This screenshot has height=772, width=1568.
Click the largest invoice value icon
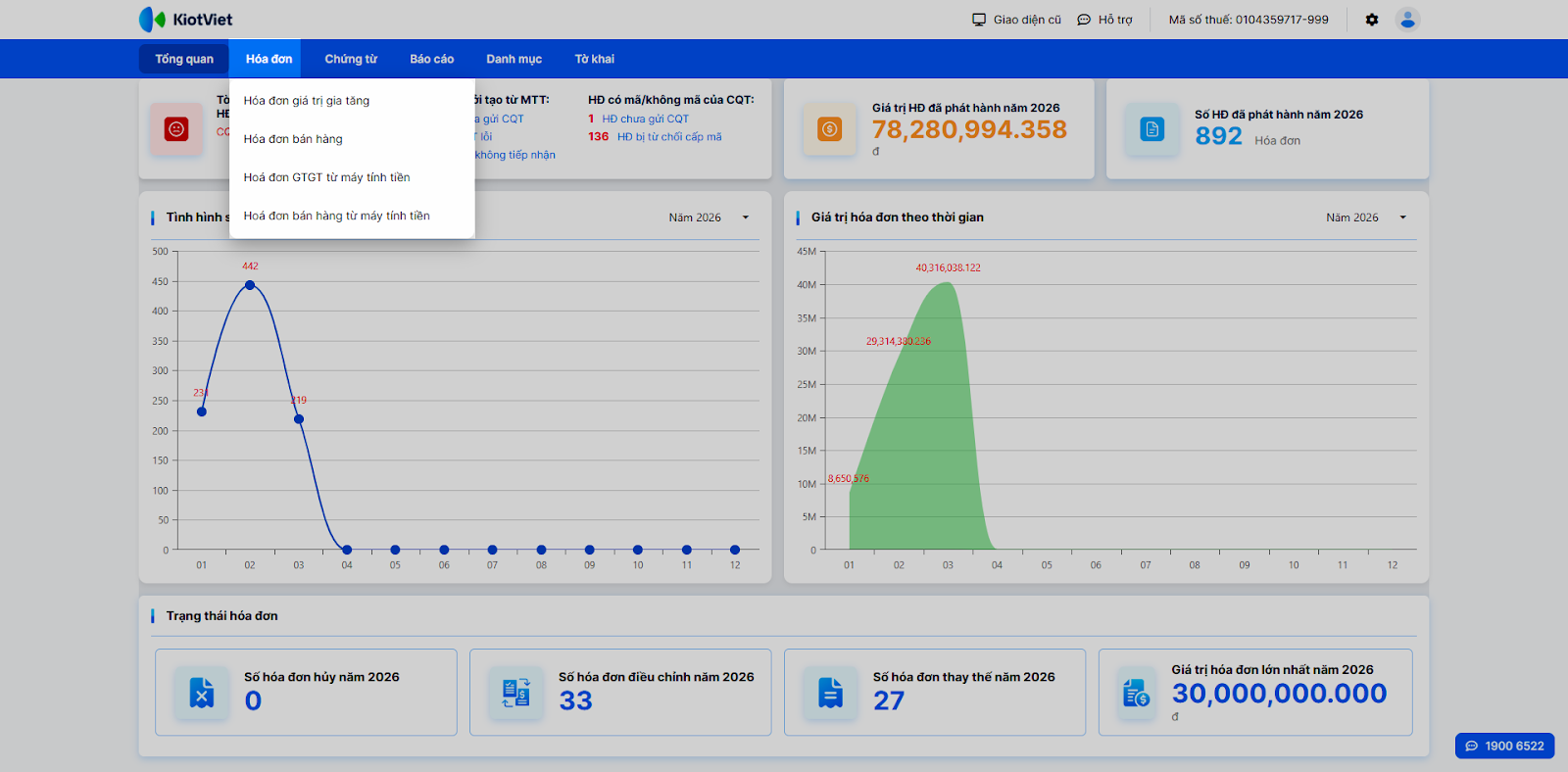pos(1136,693)
